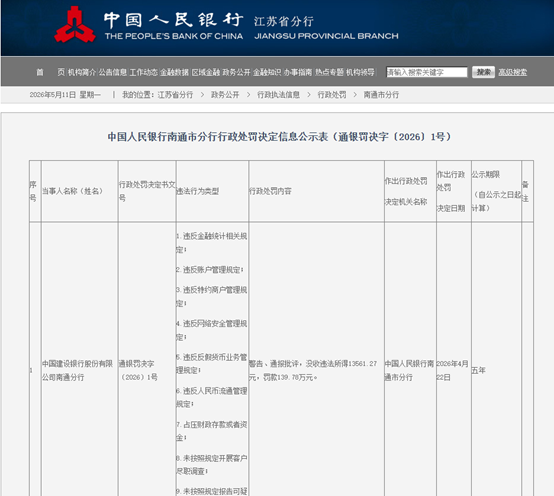Click the page title 行政处罚决定信息公示表

click(x=279, y=137)
